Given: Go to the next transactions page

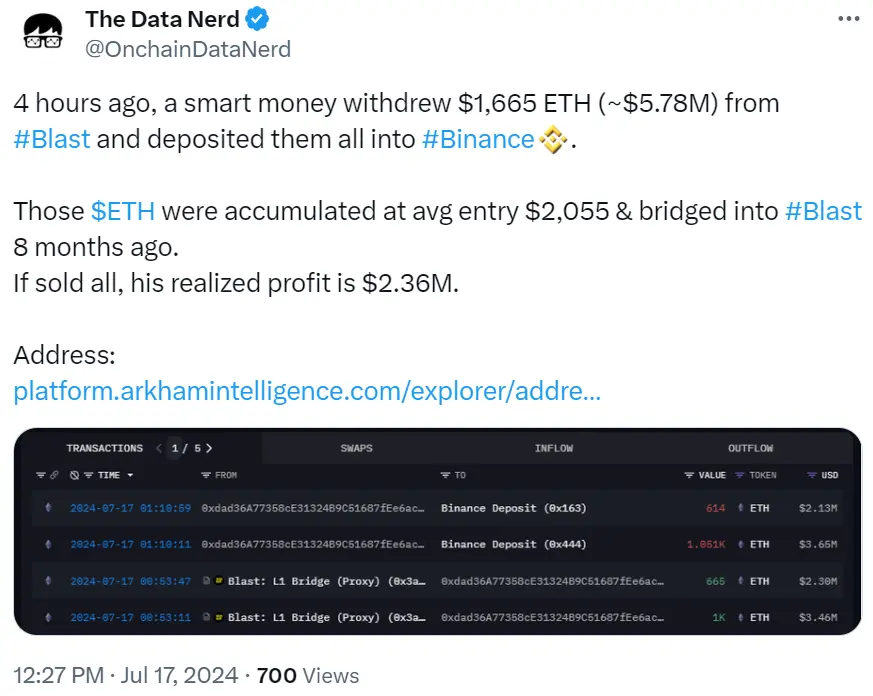Looking at the screenshot, I should coord(208,448).
